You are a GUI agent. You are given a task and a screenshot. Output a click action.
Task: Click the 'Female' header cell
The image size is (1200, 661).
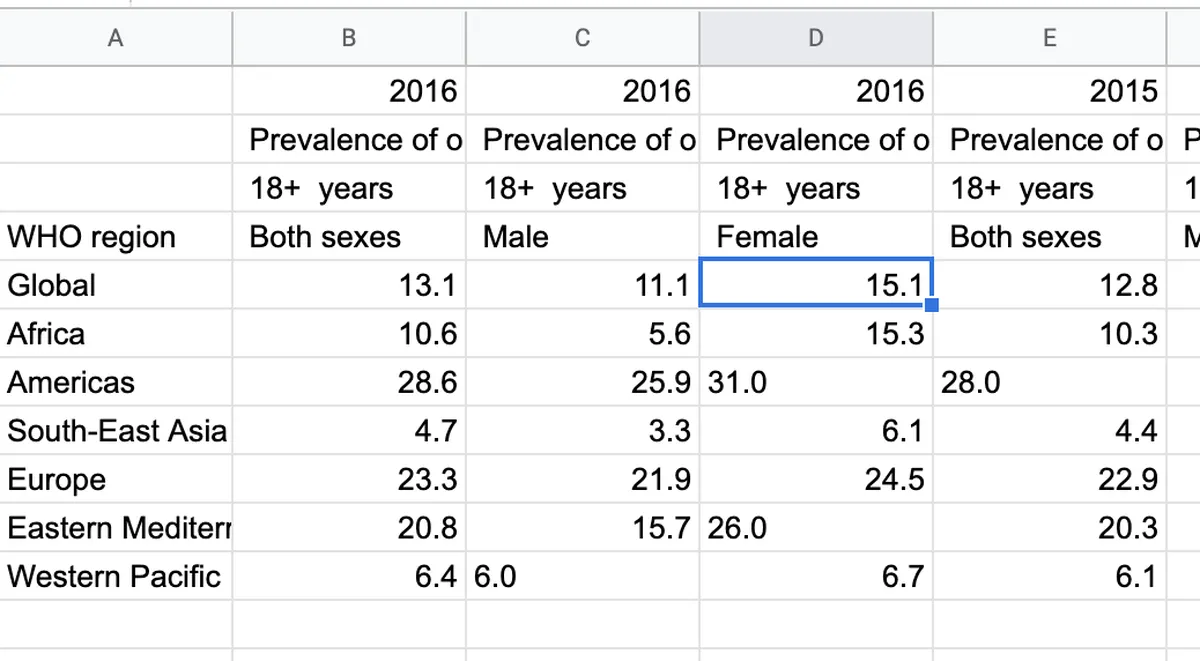click(816, 237)
